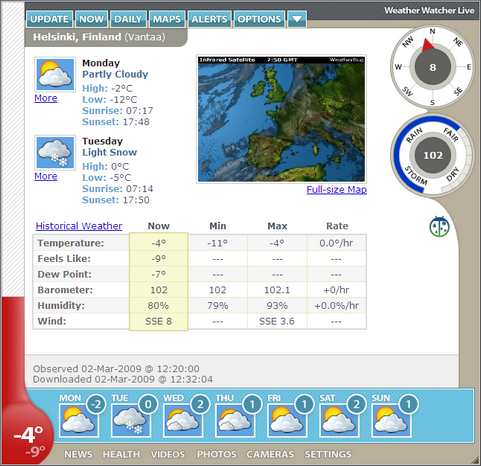Screen dimensions: 481x466
Task: Click the Helsinki, Finland location header
Action: pos(99,37)
